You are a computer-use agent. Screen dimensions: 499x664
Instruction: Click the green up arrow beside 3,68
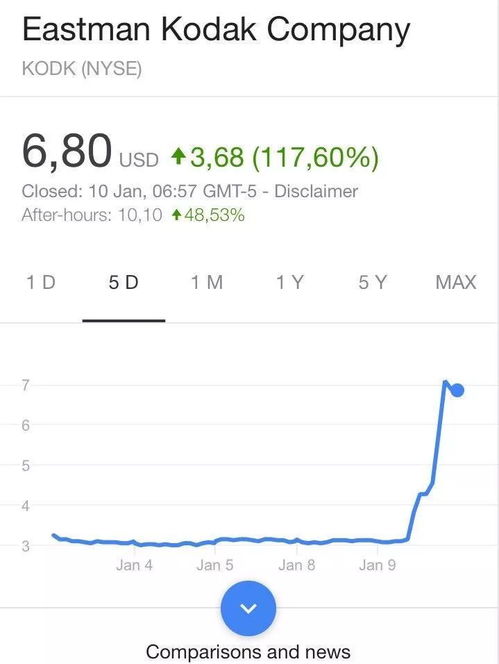click(179, 156)
